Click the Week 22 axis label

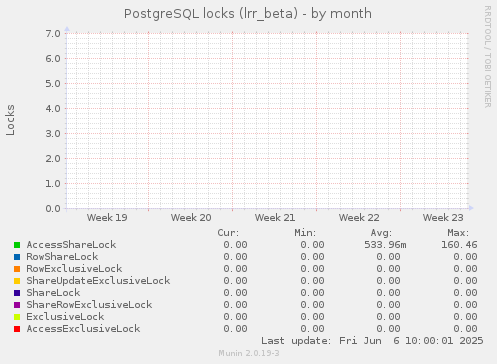pyautogui.click(x=359, y=218)
